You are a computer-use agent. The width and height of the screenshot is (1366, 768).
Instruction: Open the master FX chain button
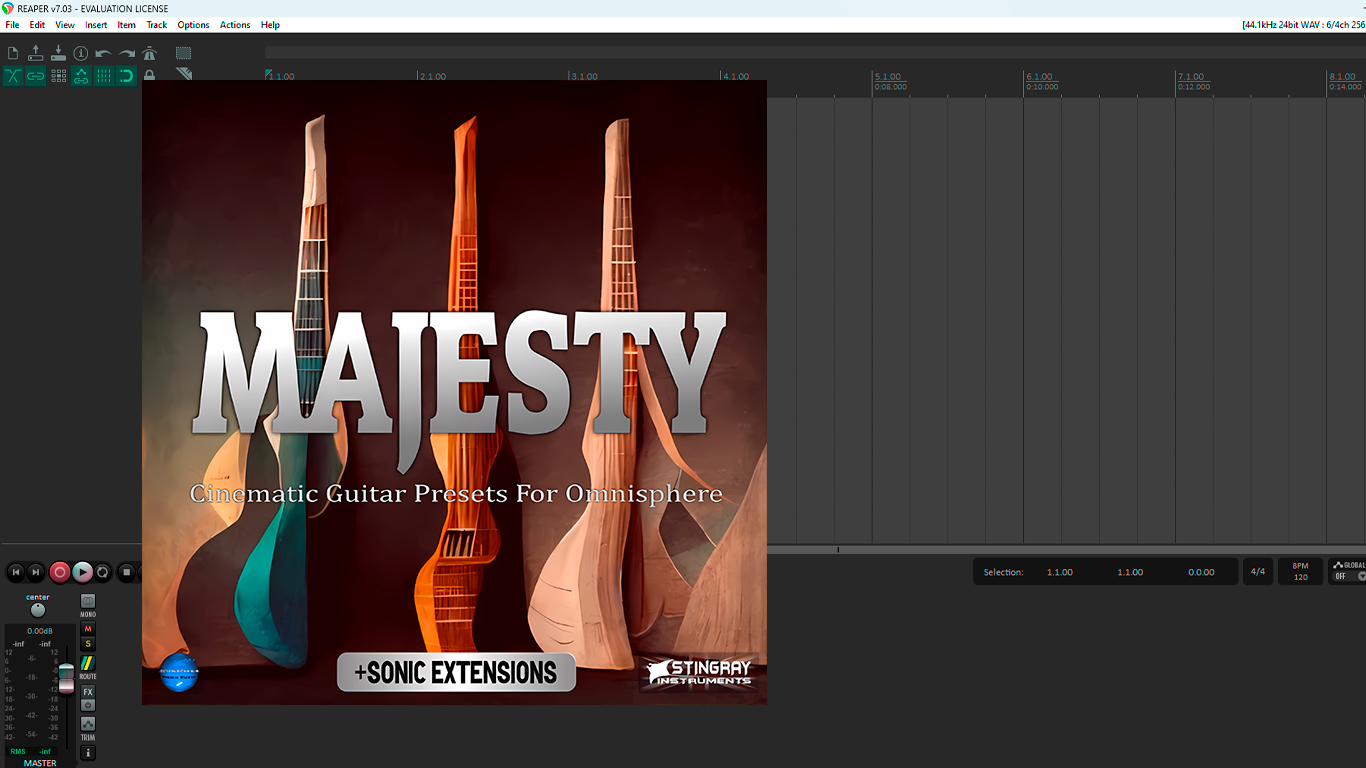[x=88, y=692]
